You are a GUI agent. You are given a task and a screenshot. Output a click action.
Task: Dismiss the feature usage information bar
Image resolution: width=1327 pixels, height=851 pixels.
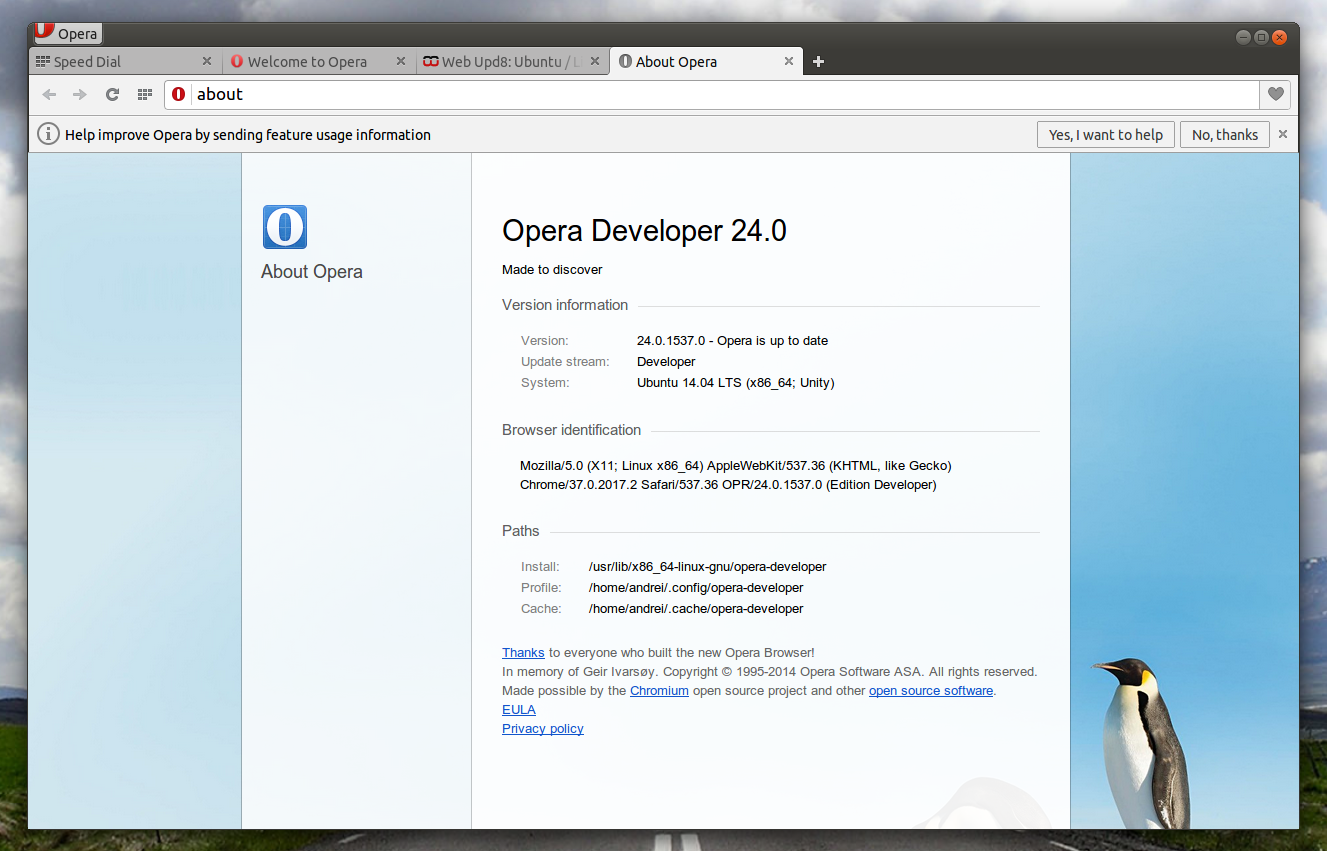pos(1283,134)
